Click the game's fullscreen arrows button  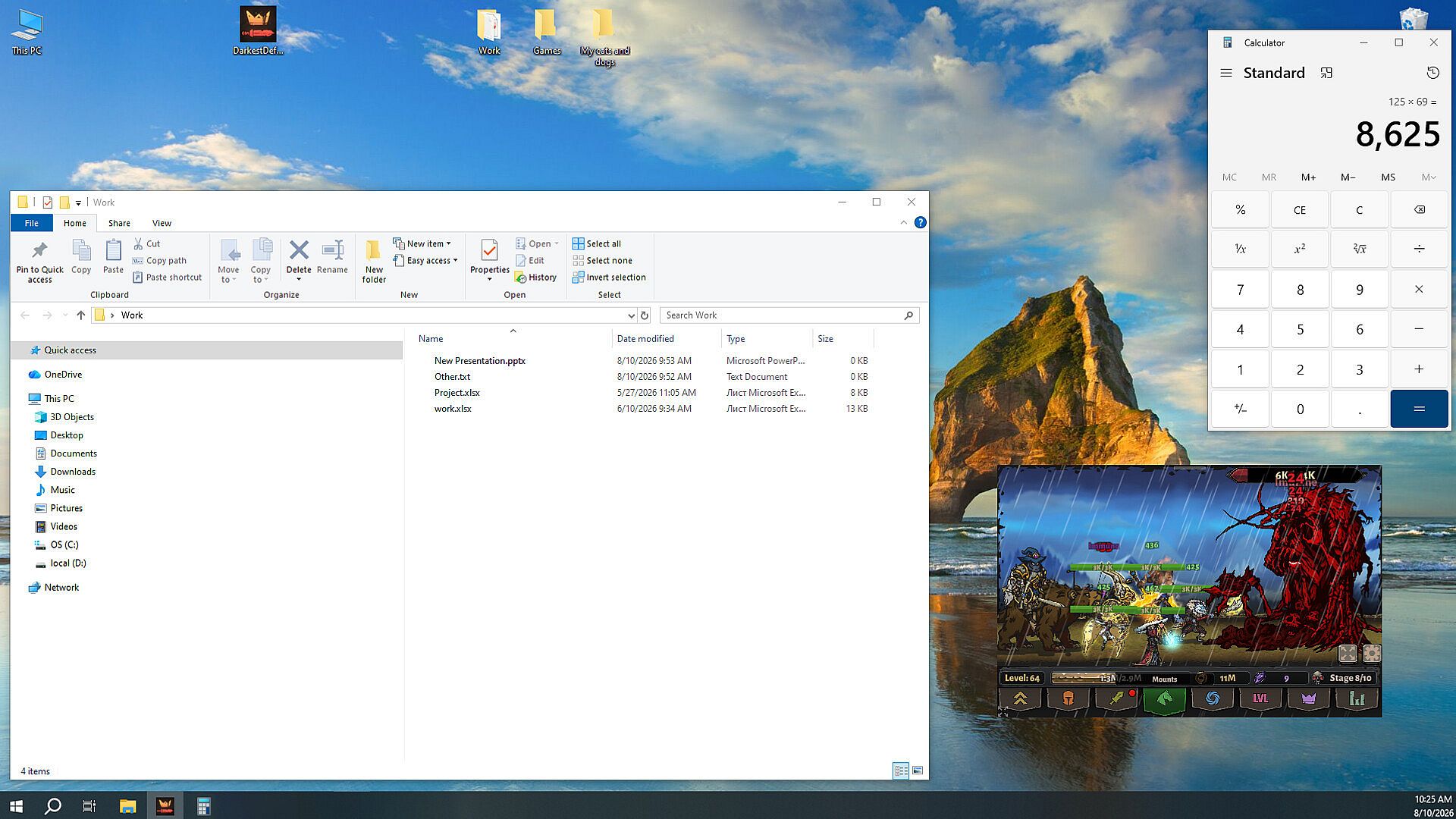1348,653
